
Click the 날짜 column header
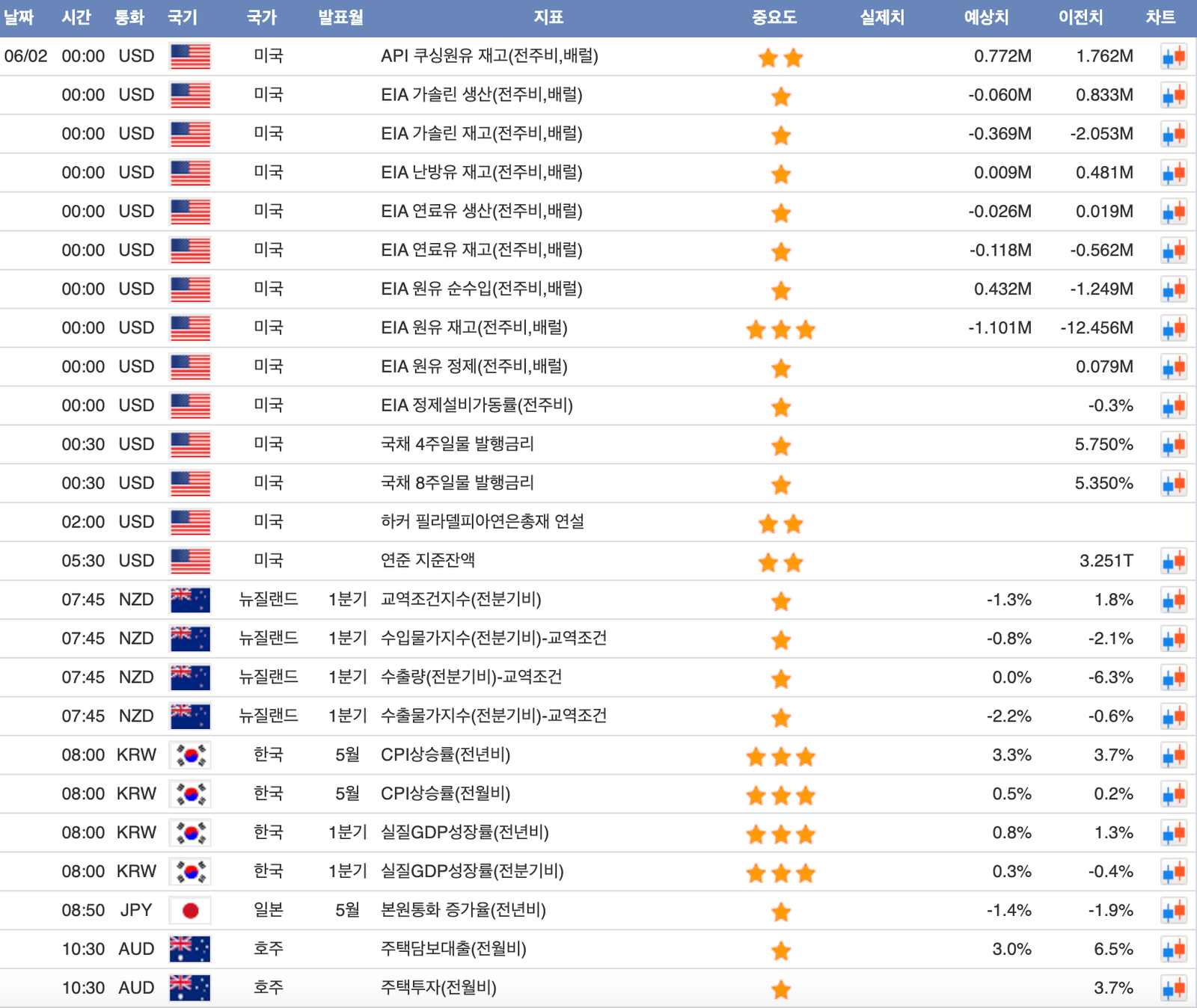(19, 17)
